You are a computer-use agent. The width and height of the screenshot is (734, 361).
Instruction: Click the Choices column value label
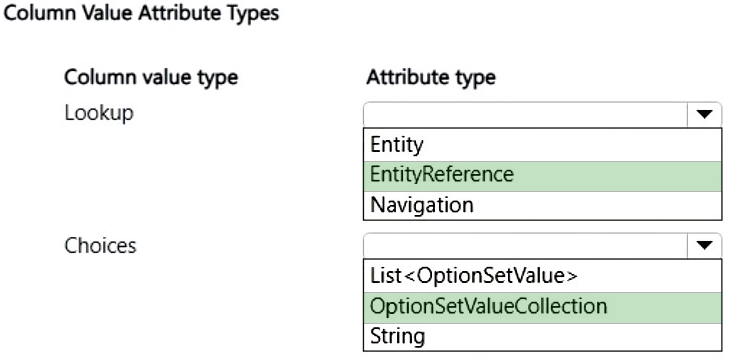[100, 245]
